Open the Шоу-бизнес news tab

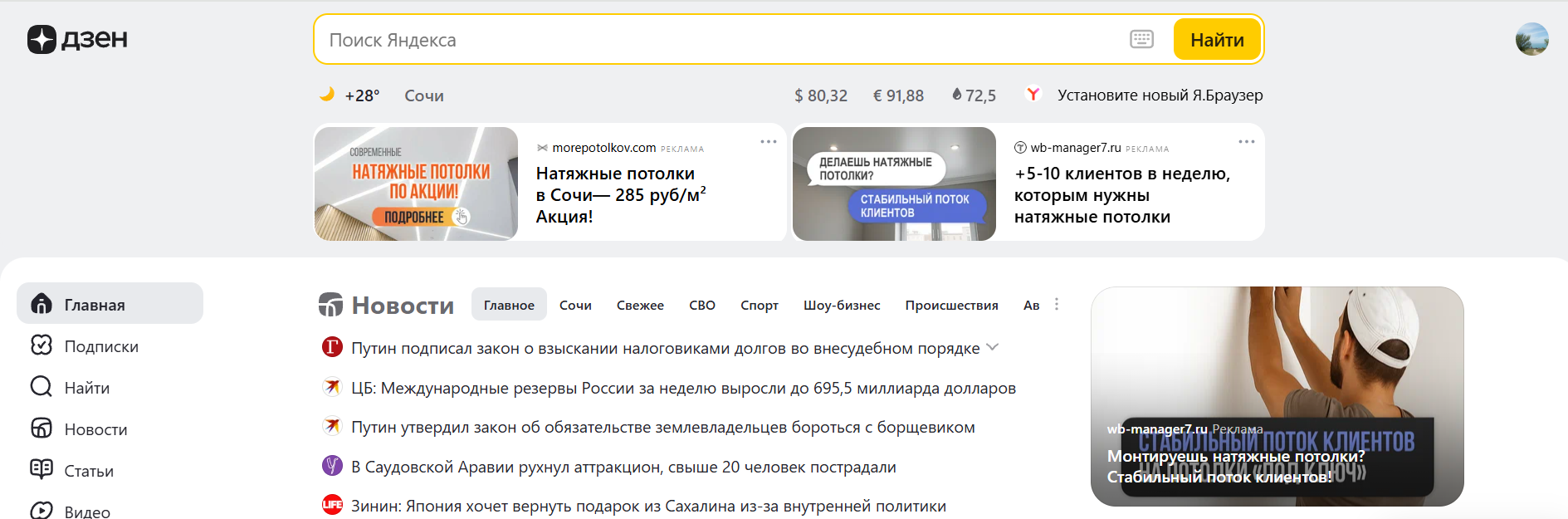pos(842,305)
